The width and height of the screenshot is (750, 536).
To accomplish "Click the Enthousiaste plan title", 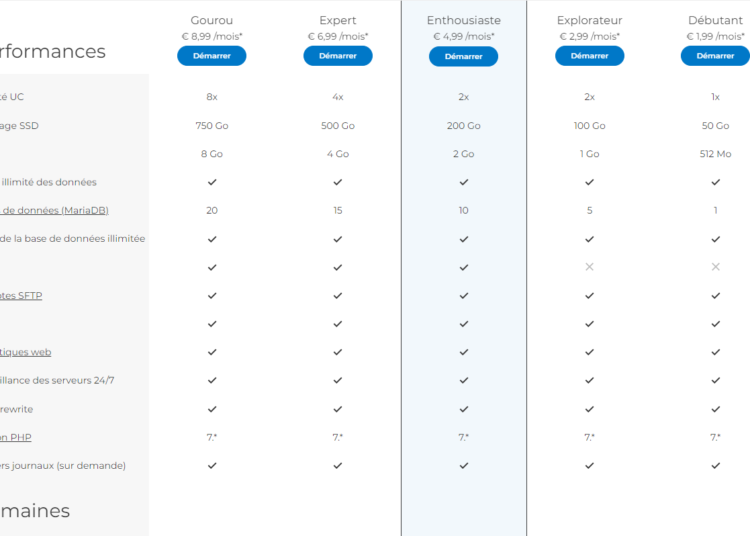I will (464, 20).
